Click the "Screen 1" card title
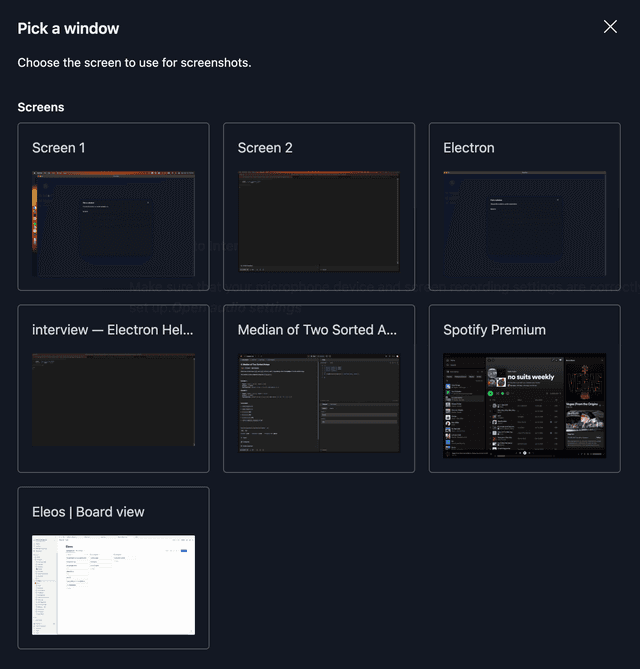 tap(59, 148)
